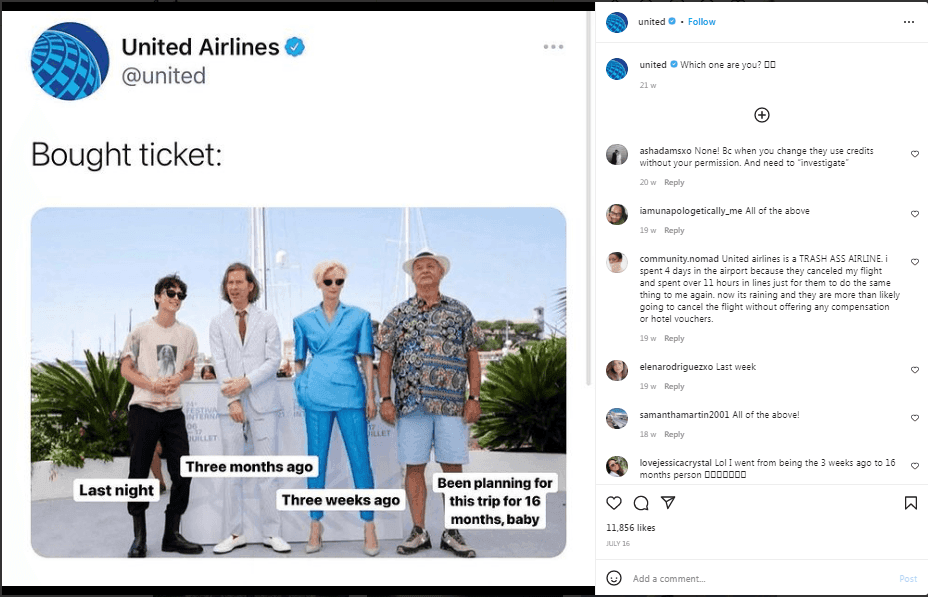The width and height of the screenshot is (928, 597).
Task: Open comments with the speech bubble icon
Action: tap(643, 503)
